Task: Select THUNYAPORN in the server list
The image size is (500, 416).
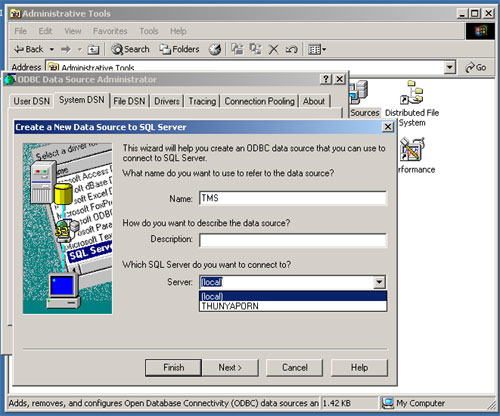Action: click(293, 306)
